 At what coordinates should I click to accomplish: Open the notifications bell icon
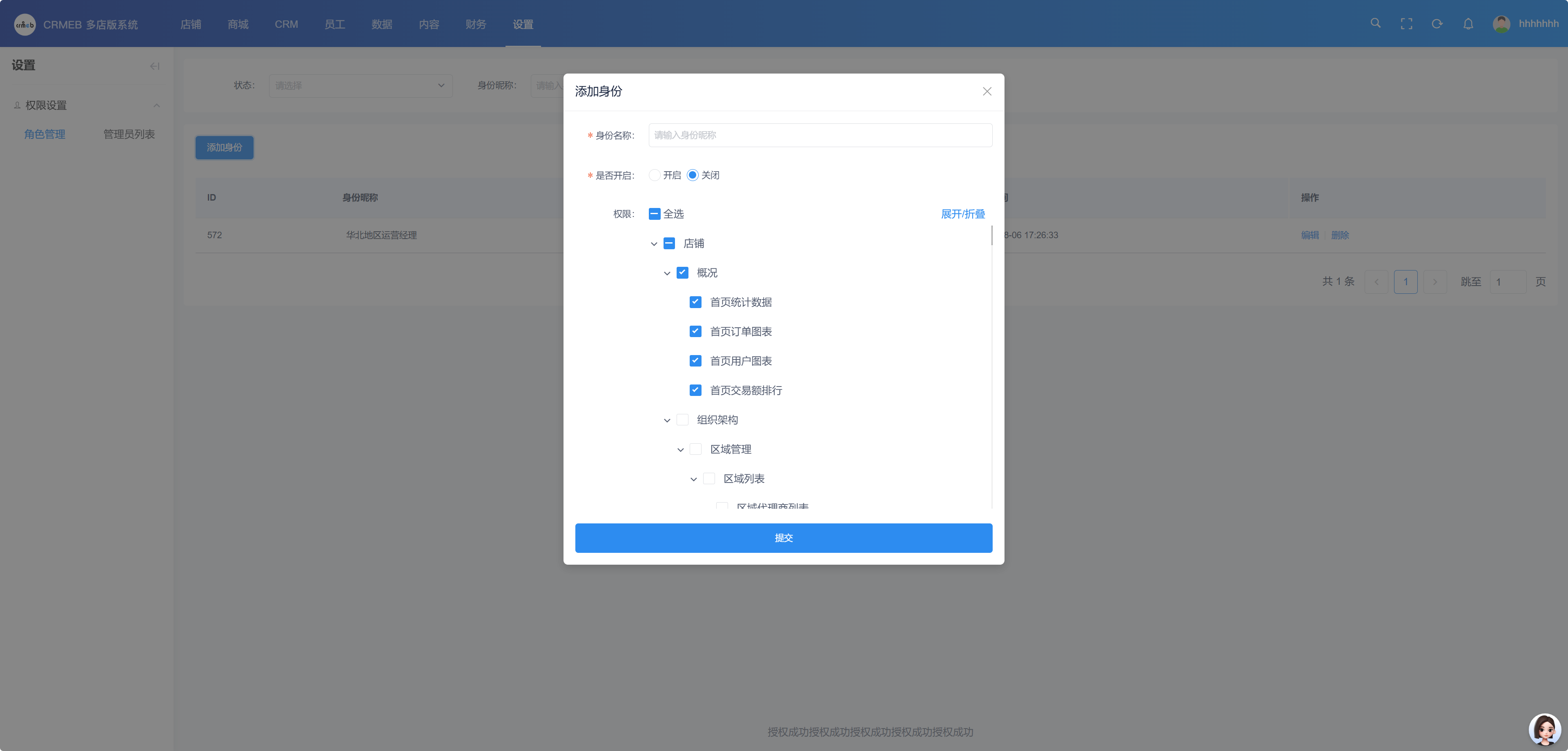point(1468,24)
